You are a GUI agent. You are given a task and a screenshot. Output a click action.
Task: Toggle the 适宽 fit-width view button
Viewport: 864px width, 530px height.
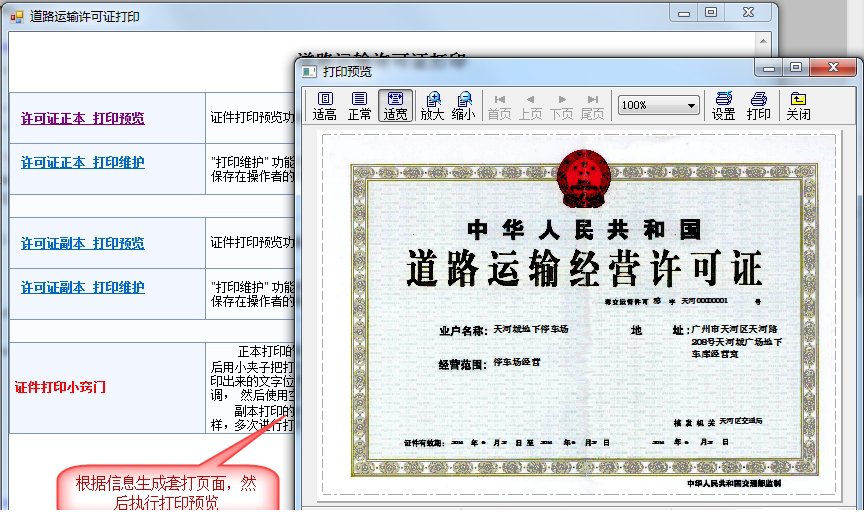pyautogui.click(x=395, y=105)
